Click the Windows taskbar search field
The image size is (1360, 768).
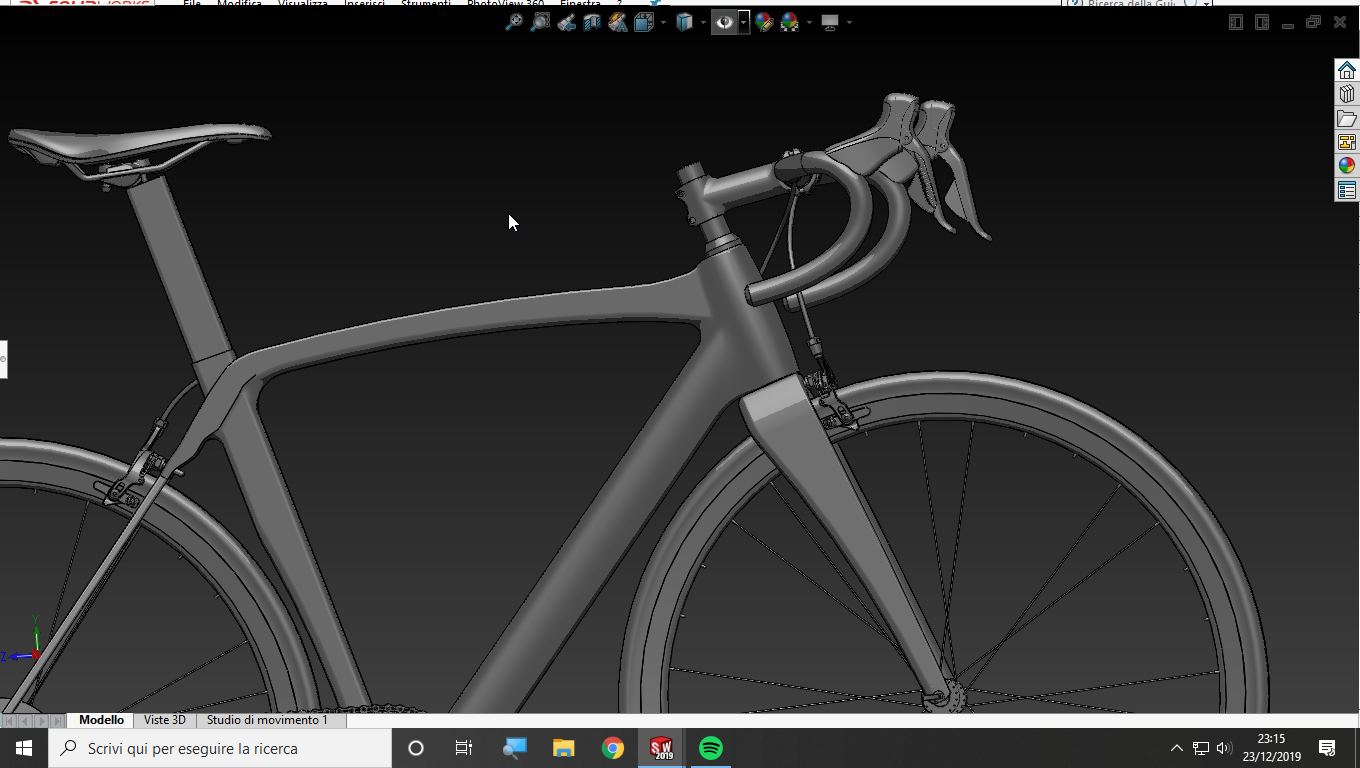(220, 748)
